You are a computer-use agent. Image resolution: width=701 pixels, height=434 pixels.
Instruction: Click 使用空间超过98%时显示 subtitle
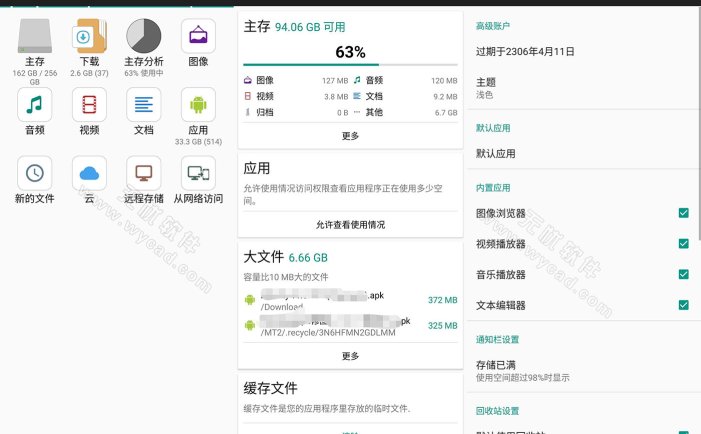pos(523,378)
